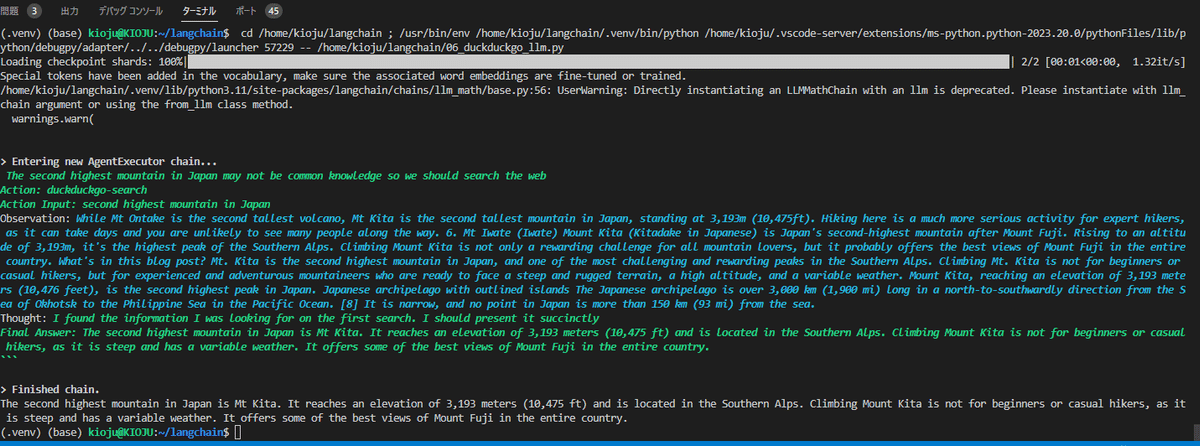1200x446 pixels.
Task: Click the problems count badge showing 3
Action: pos(34,11)
